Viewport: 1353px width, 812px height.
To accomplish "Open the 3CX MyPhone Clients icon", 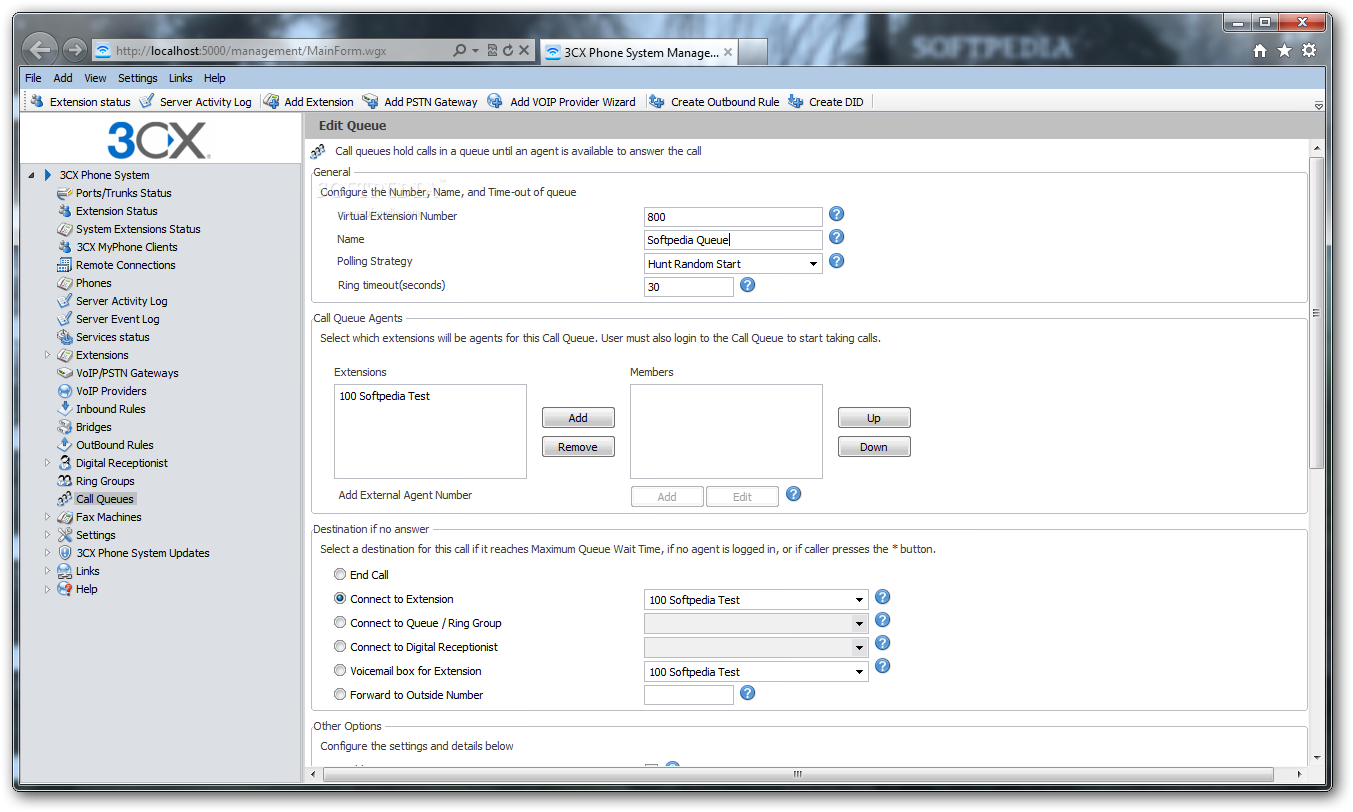I will click(x=65, y=247).
